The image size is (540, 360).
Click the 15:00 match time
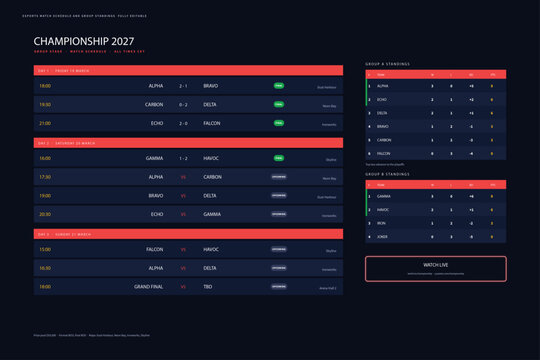pyautogui.click(x=45, y=249)
